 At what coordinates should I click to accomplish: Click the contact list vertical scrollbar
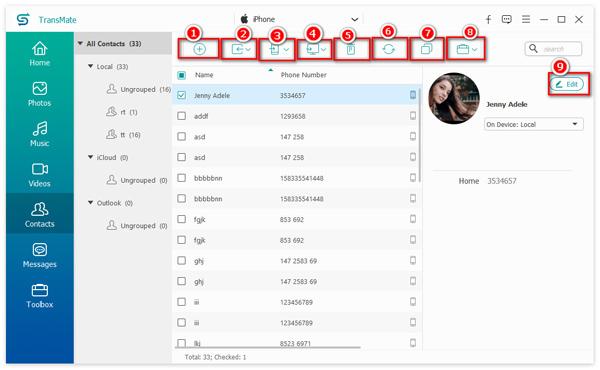420,135
